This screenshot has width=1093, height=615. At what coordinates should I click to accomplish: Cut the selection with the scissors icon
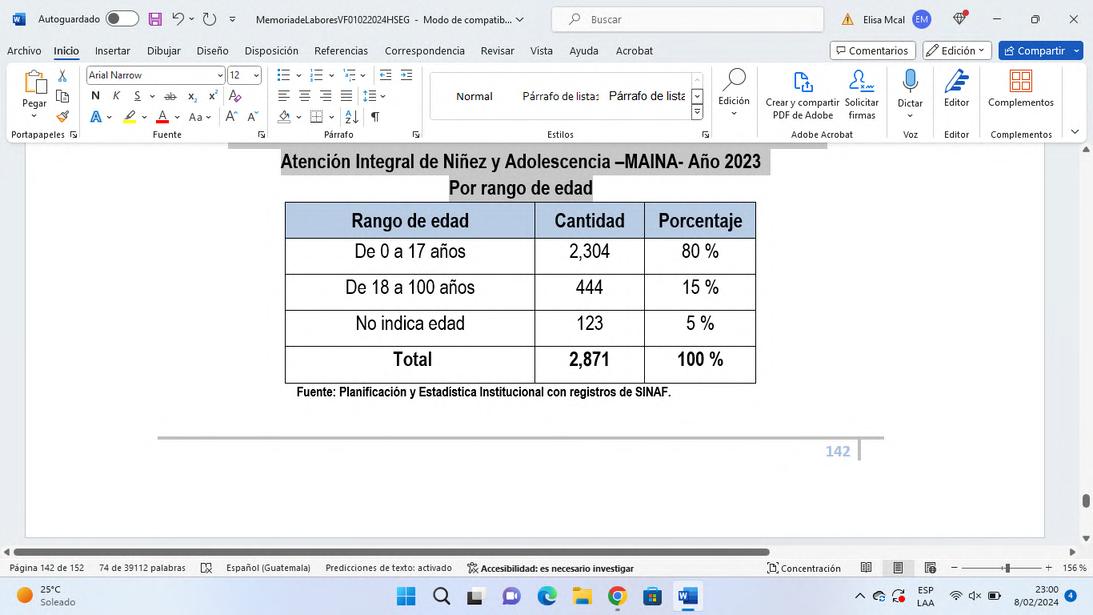pos(62,75)
